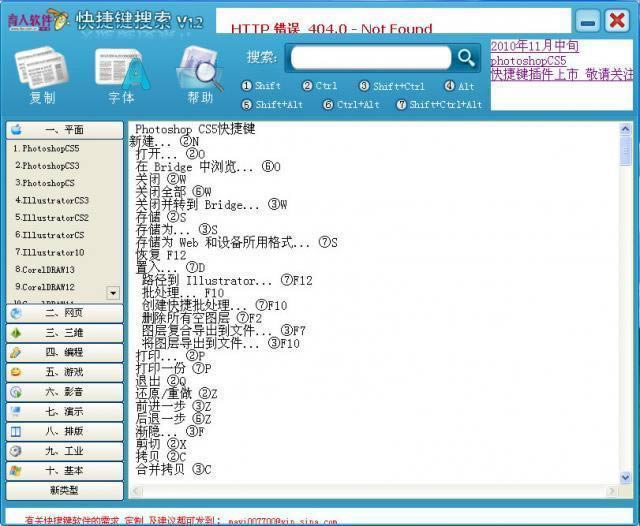Click the disc icon on 六、影音
640x526 pixels.
(16, 392)
